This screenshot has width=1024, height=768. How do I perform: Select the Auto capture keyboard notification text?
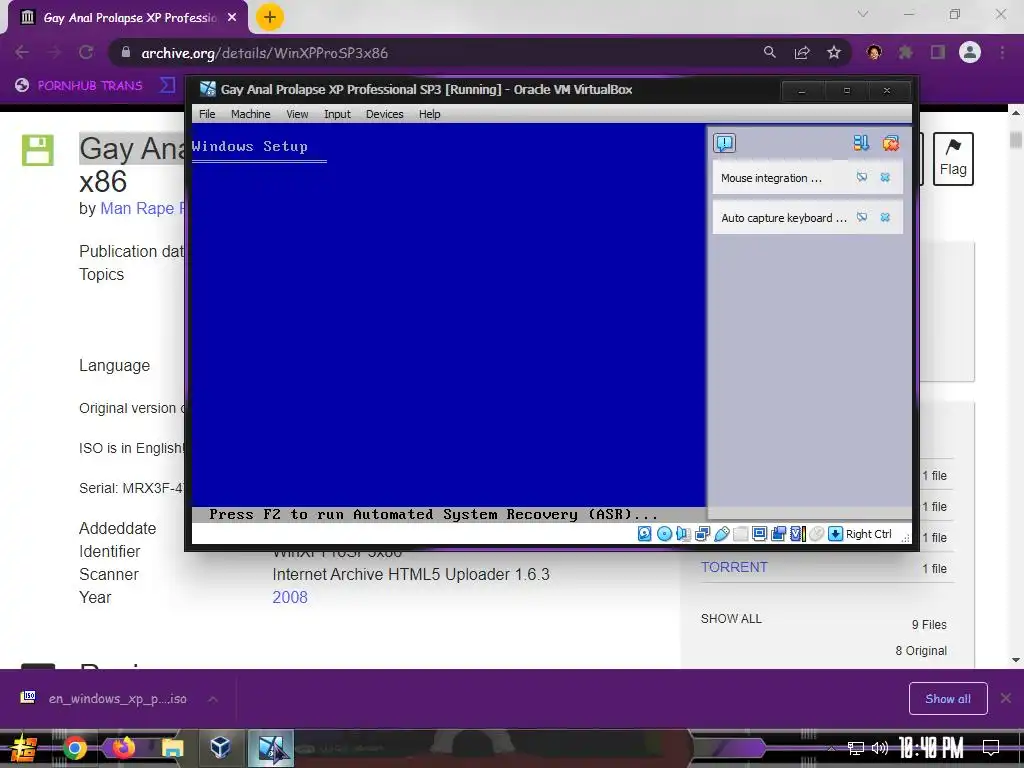click(x=784, y=218)
